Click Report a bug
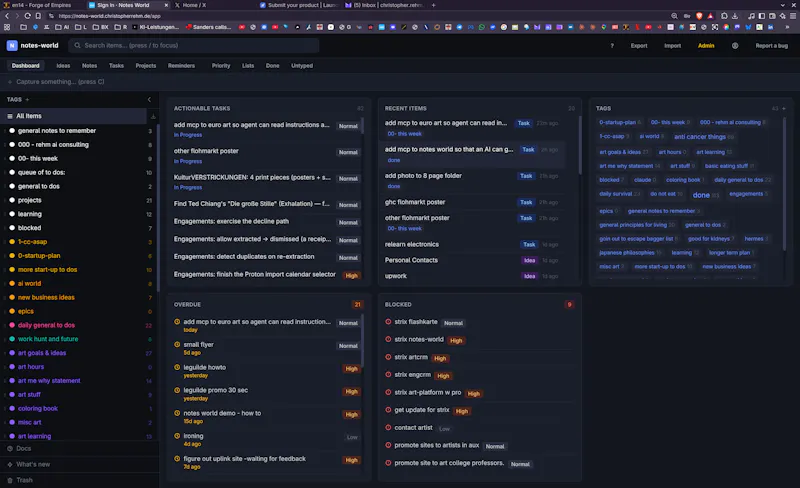The height and width of the screenshot is (488, 800). (771, 46)
